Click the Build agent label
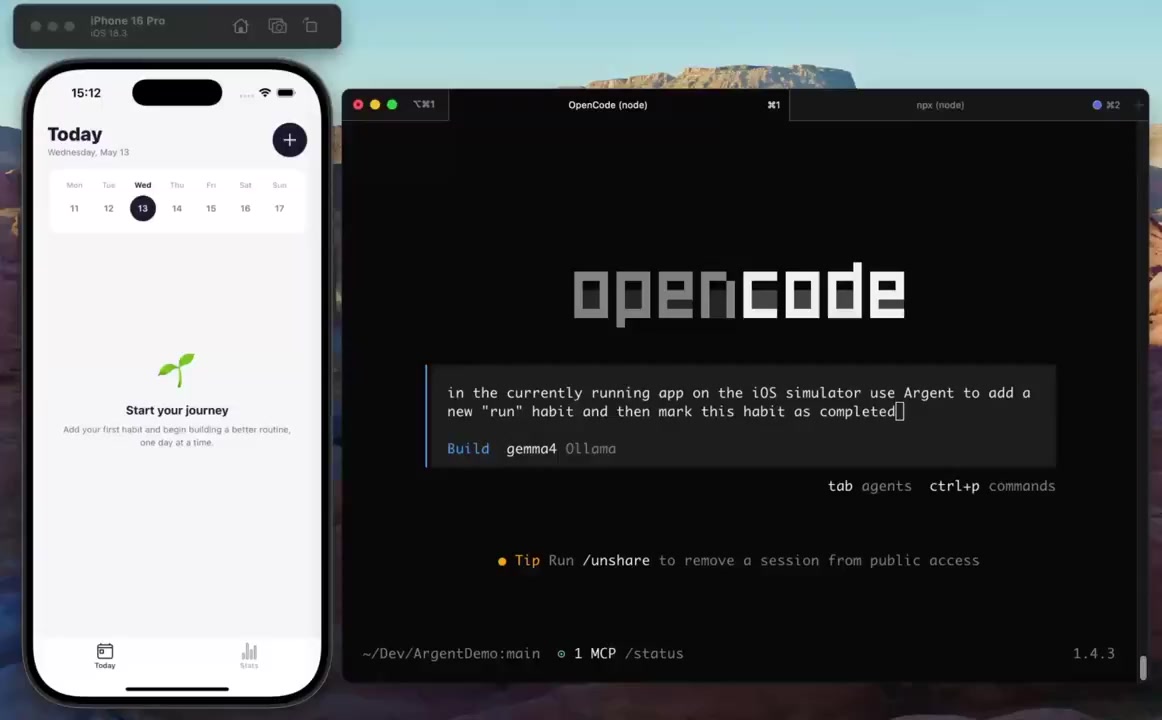1162x720 pixels. [x=468, y=448]
